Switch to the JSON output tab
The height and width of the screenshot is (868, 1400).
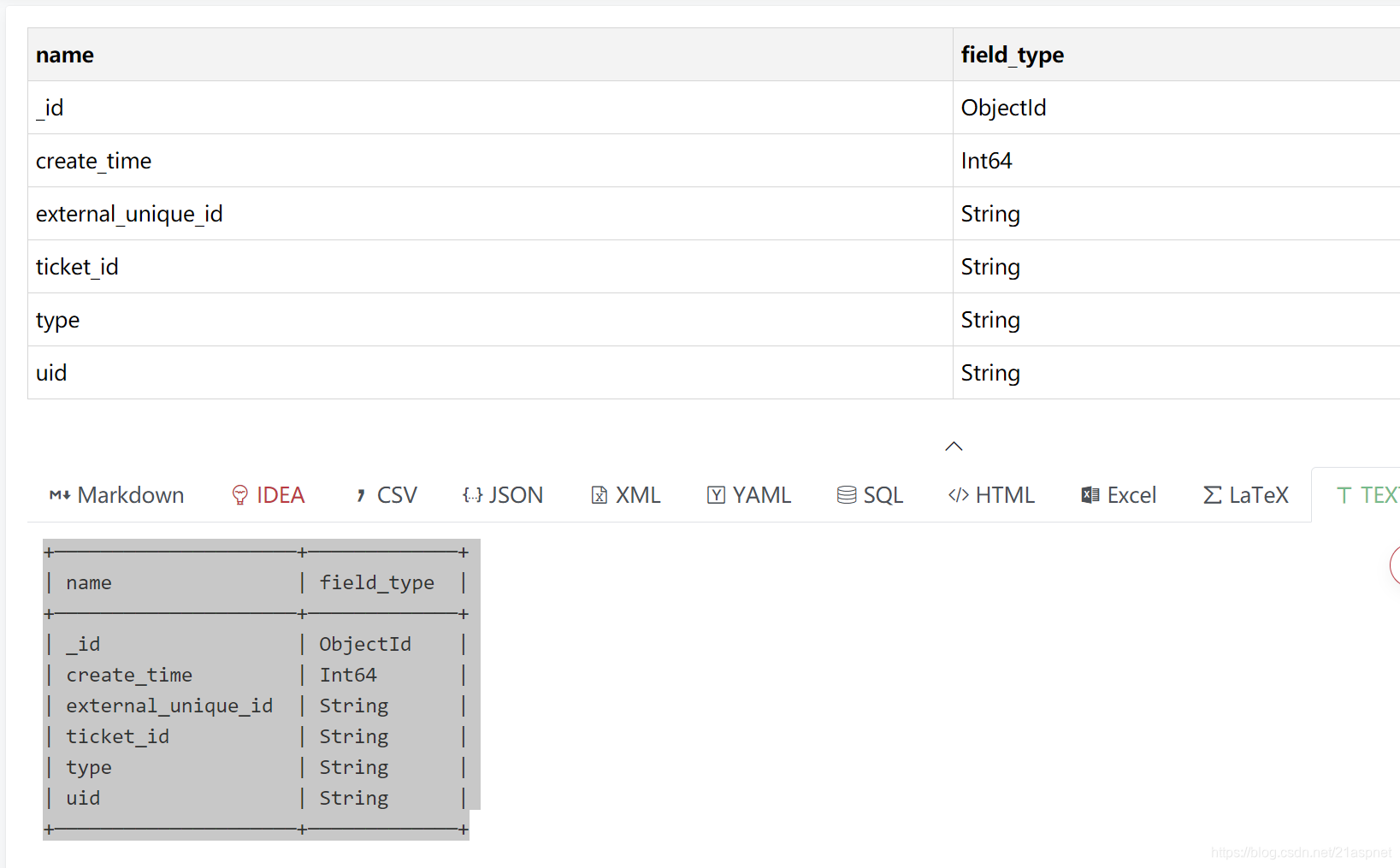click(502, 495)
